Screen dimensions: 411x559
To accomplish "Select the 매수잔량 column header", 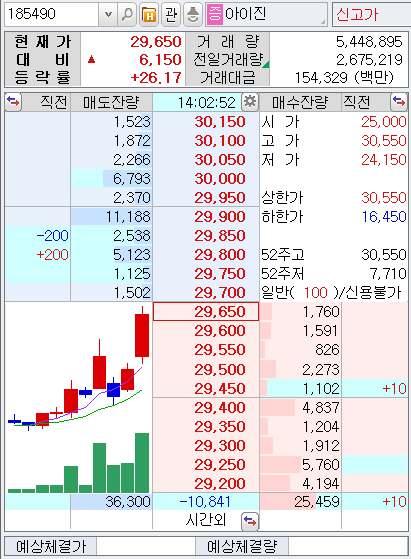I will pyautogui.click(x=300, y=102).
